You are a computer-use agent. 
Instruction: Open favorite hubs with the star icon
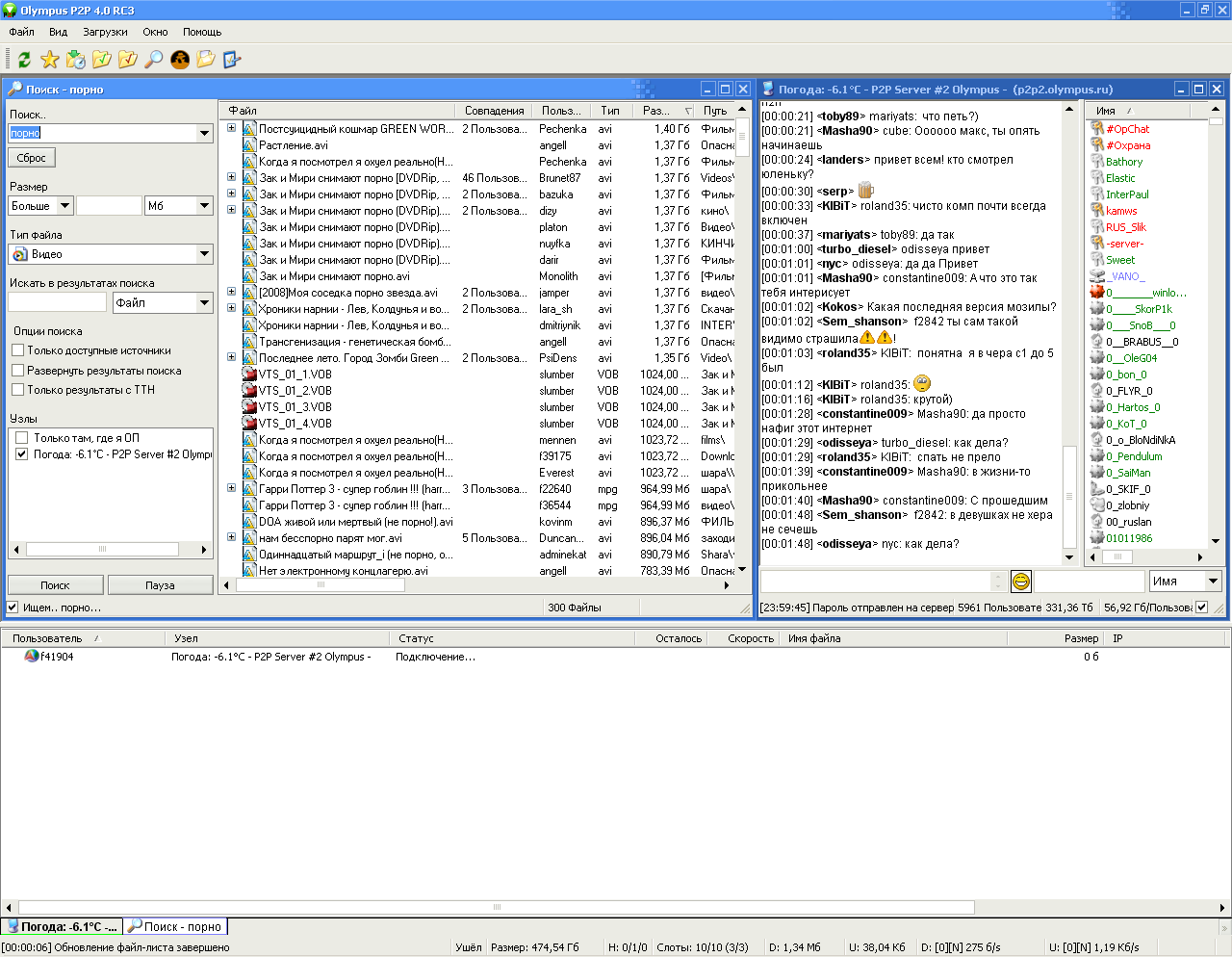[50, 60]
